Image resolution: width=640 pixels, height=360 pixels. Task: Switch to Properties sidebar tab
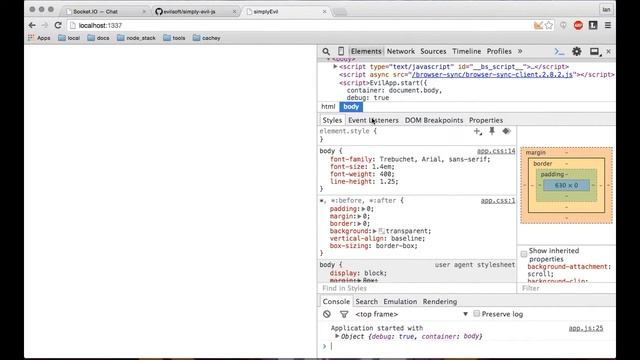(486, 120)
